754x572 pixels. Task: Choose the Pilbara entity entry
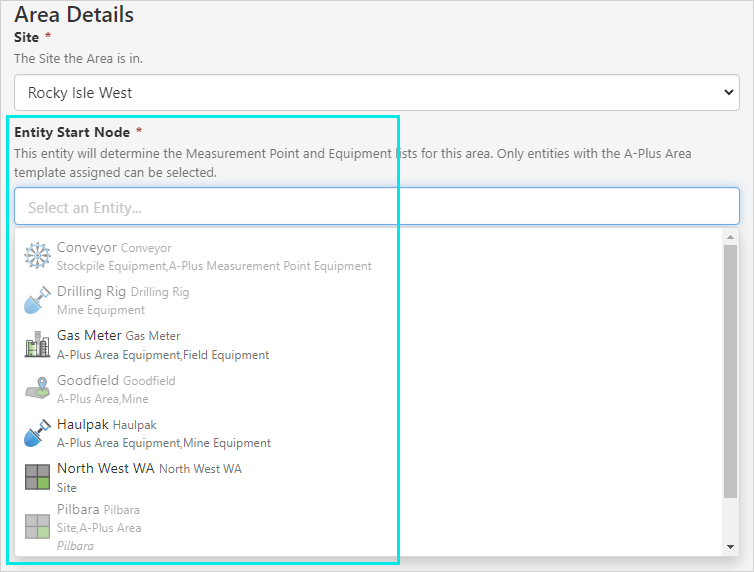click(78, 509)
